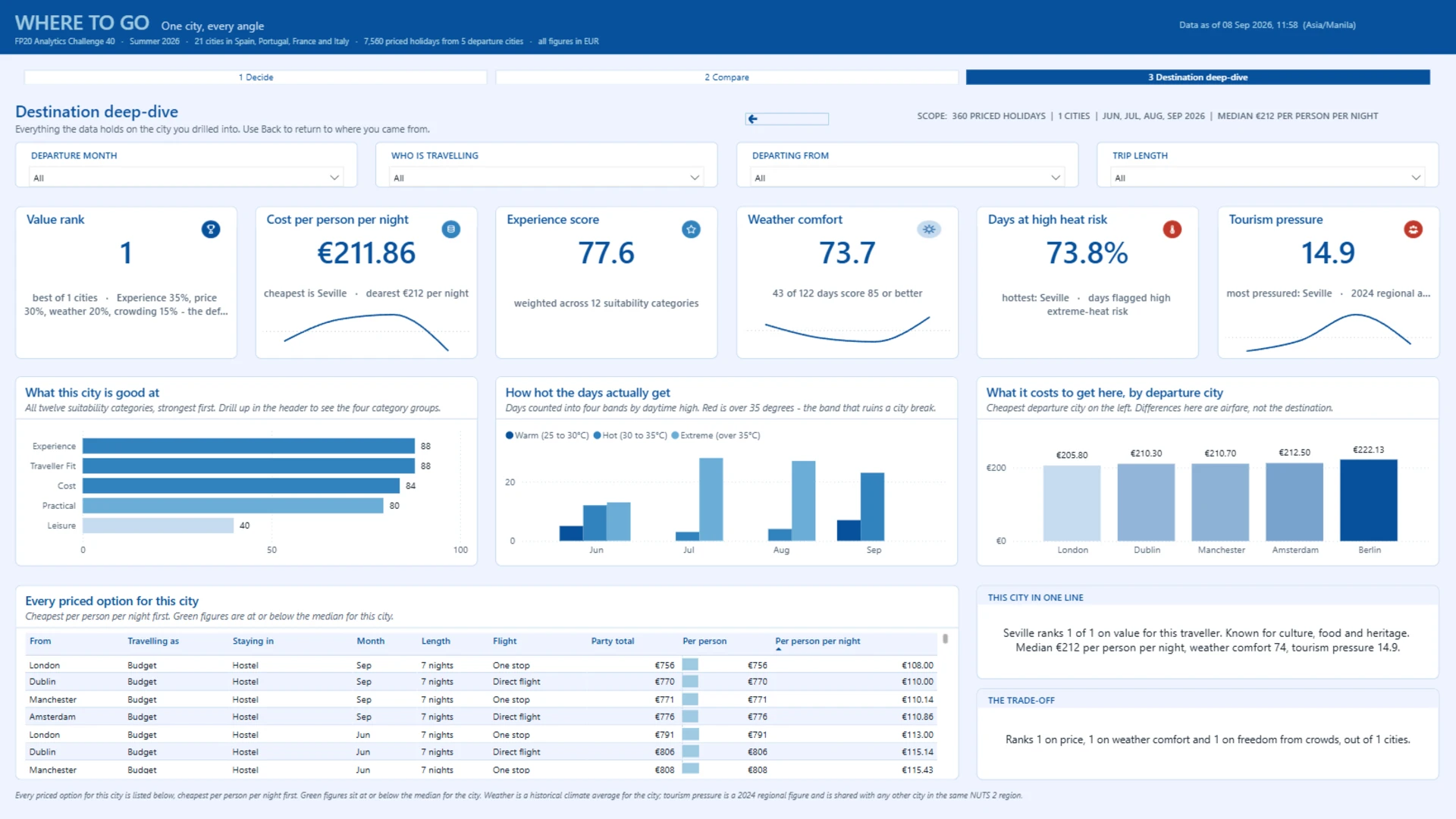Click the Per person column header
Image resolution: width=1456 pixels, height=819 pixels.
pyautogui.click(x=704, y=642)
